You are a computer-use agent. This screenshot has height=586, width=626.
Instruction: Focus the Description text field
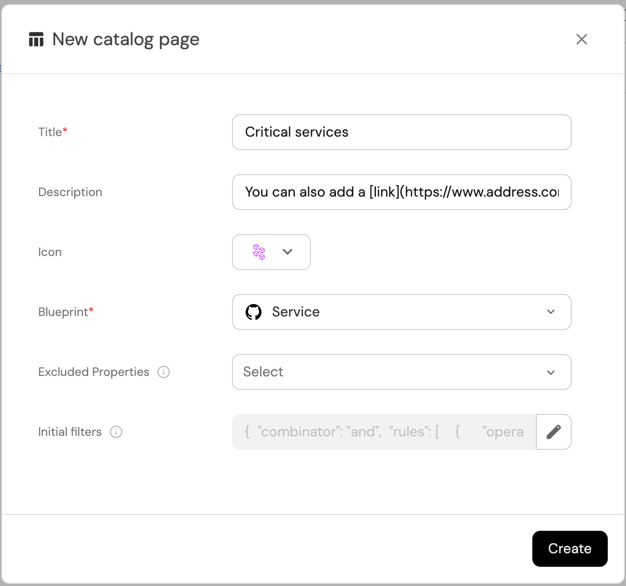pos(401,192)
